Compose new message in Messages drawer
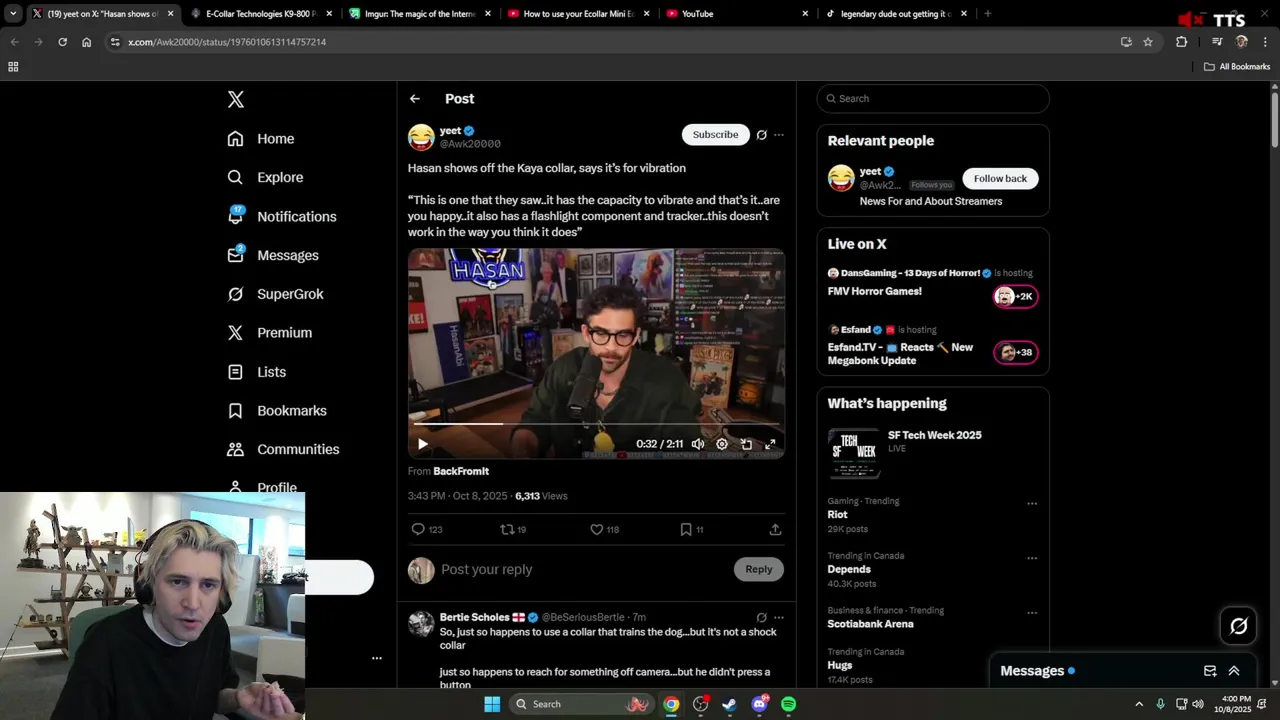Viewport: 1280px width, 720px height. pyautogui.click(x=1210, y=671)
